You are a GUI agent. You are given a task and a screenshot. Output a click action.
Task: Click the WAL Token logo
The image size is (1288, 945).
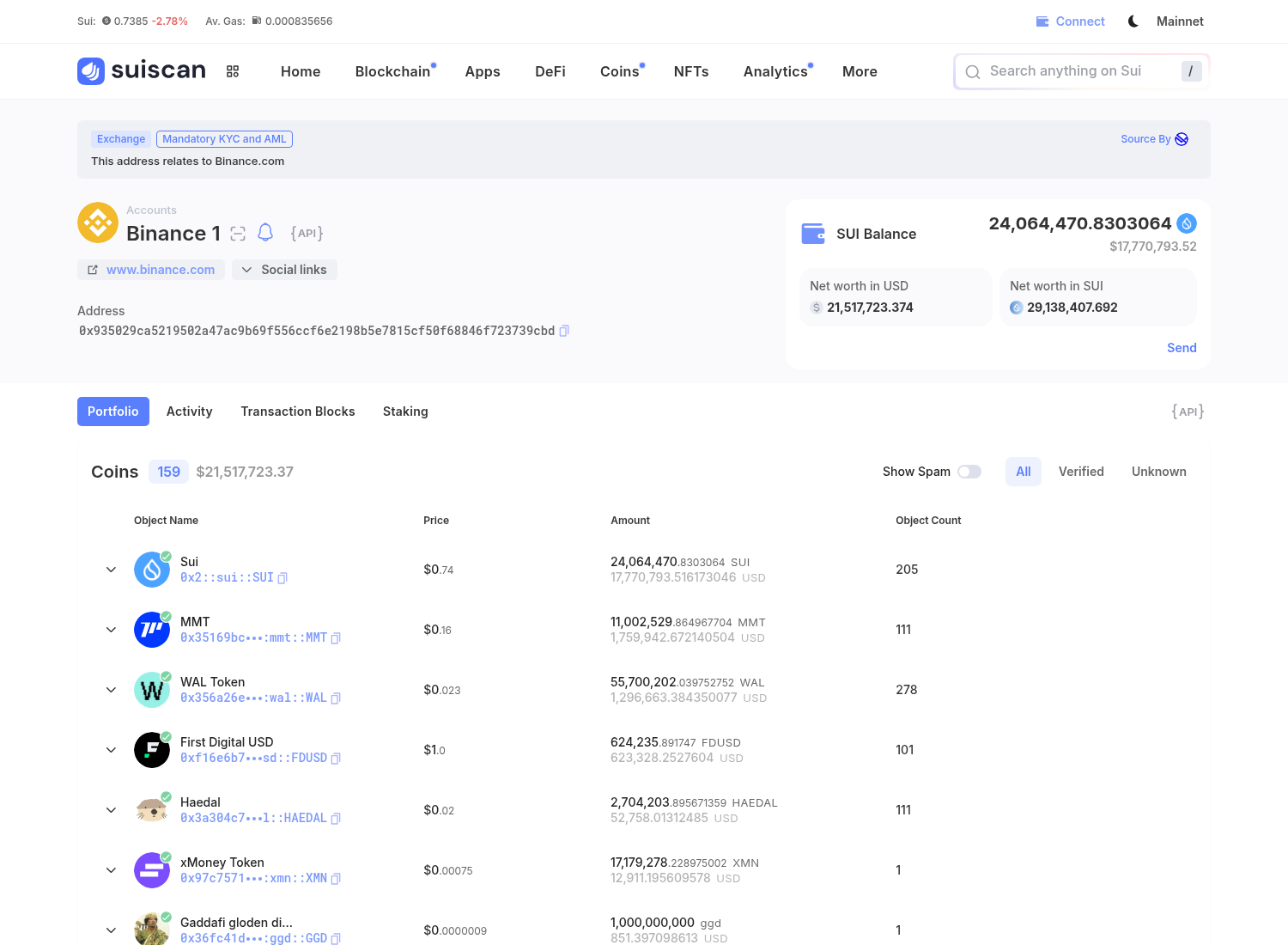pos(152,690)
